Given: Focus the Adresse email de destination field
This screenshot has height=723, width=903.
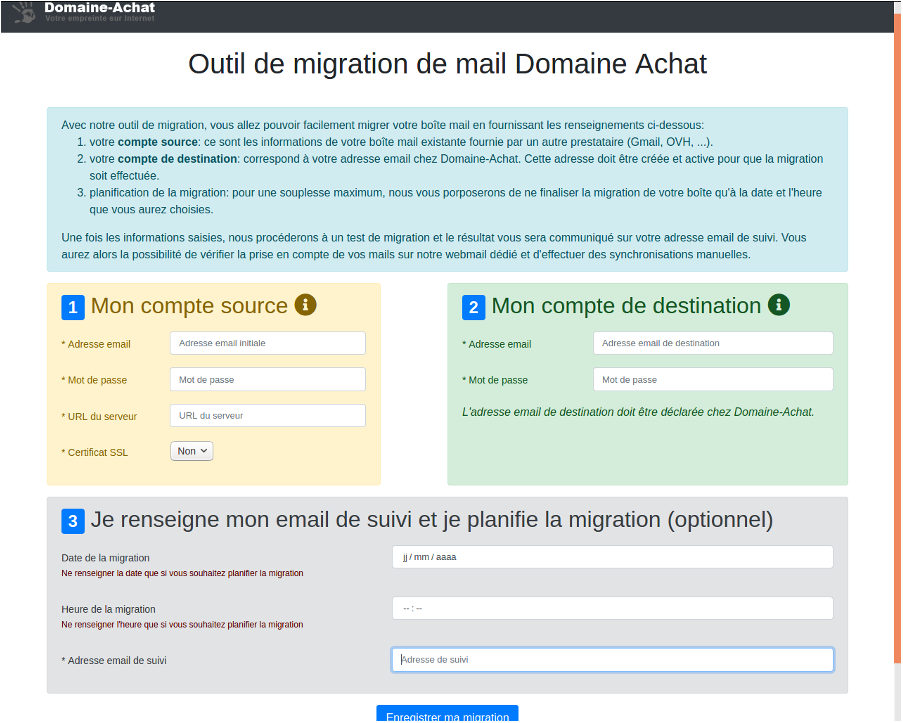Looking at the screenshot, I should pyautogui.click(x=713, y=343).
